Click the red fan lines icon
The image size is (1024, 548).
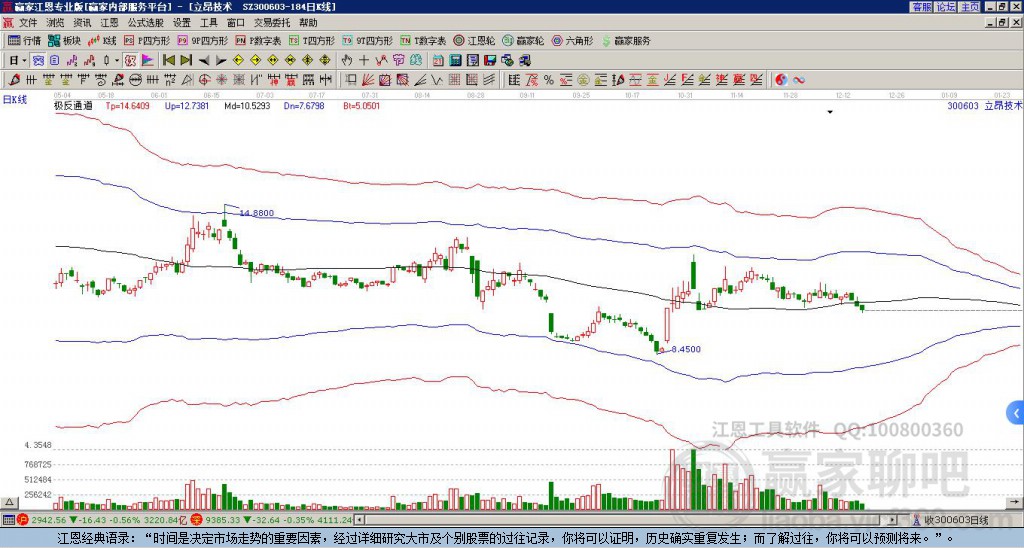[x=368, y=80]
